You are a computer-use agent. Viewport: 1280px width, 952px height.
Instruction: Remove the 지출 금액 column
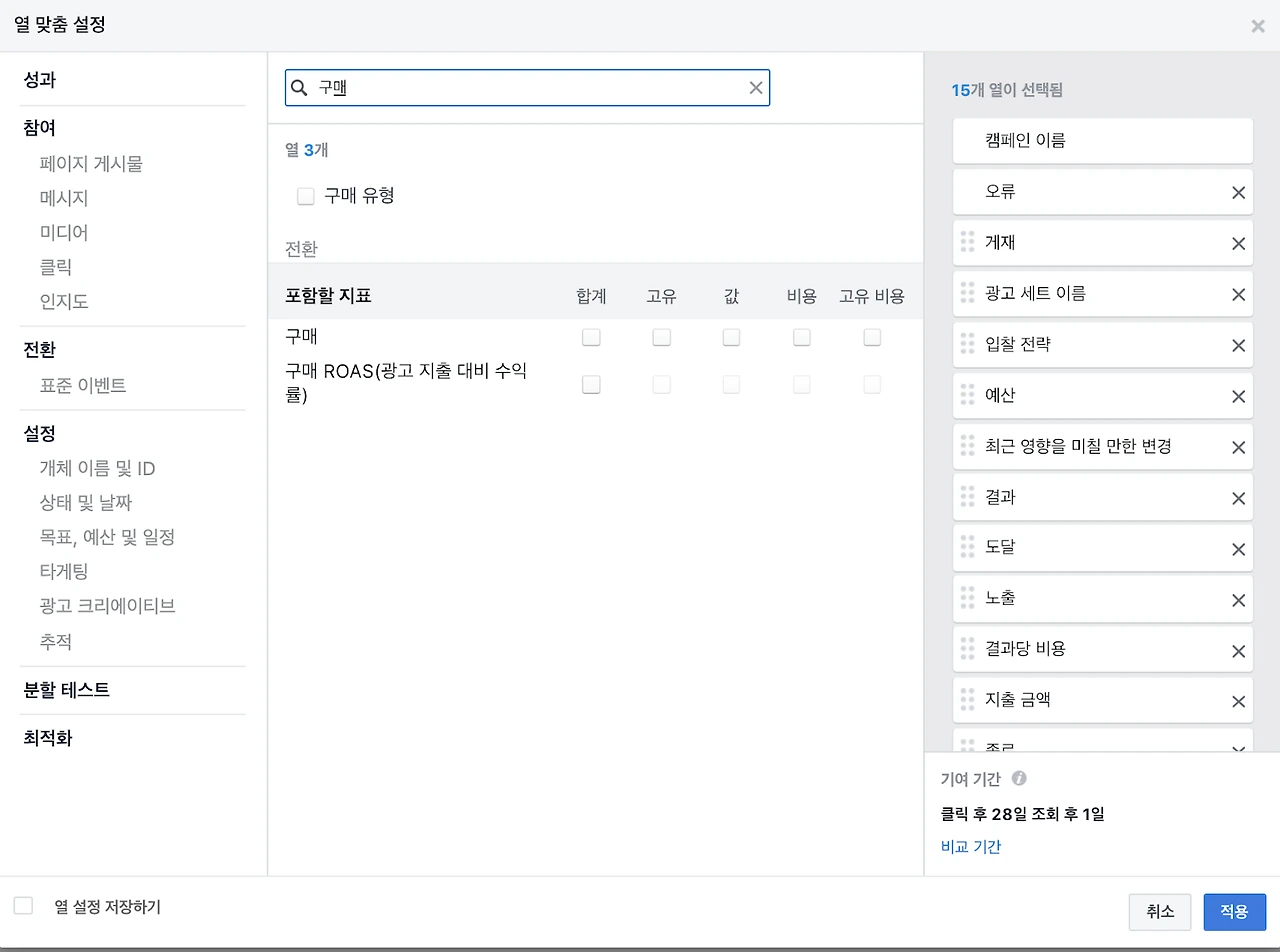[1238, 702]
